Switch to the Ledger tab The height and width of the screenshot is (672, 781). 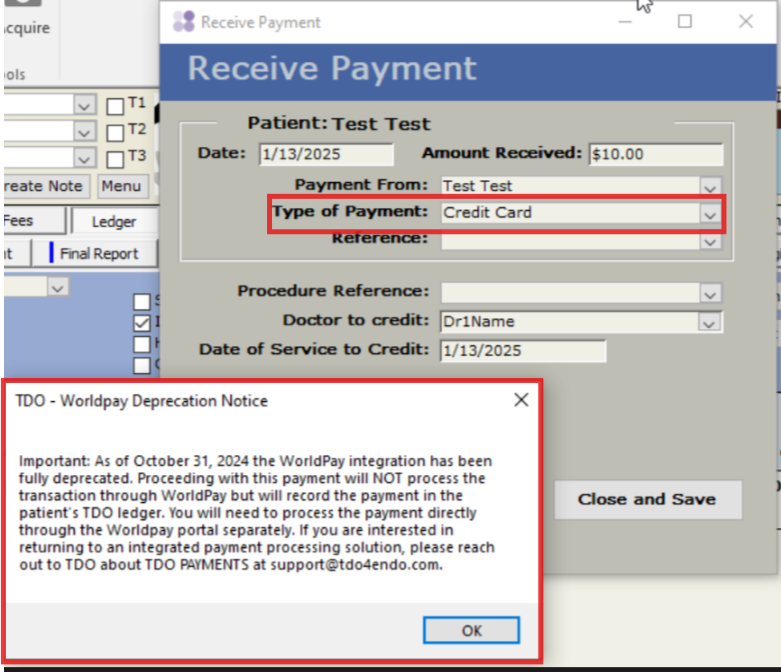coord(113,221)
